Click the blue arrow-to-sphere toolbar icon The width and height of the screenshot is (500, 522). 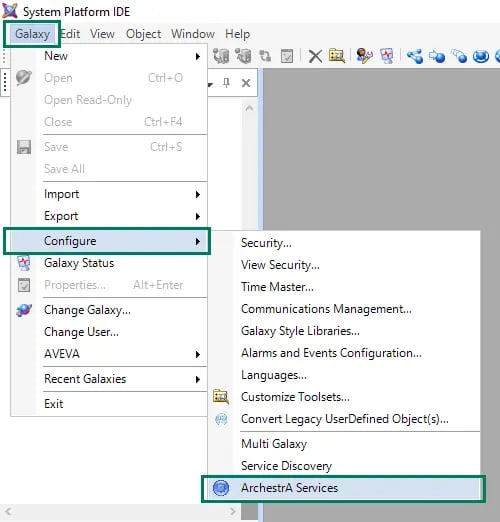[437, 56]
